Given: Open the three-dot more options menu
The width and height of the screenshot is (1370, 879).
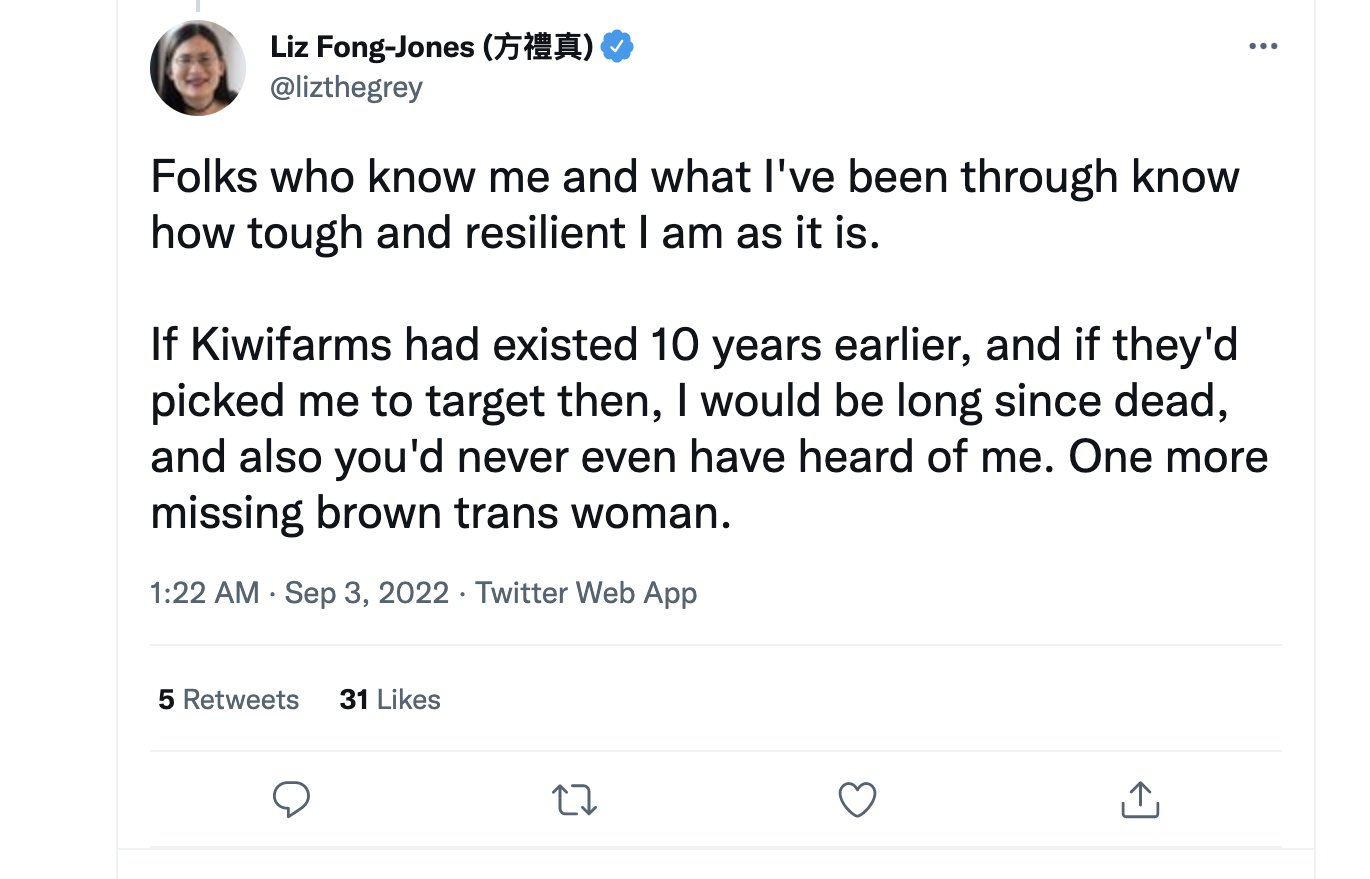Looking at the screenshot, I should [x=1264, y=46].
